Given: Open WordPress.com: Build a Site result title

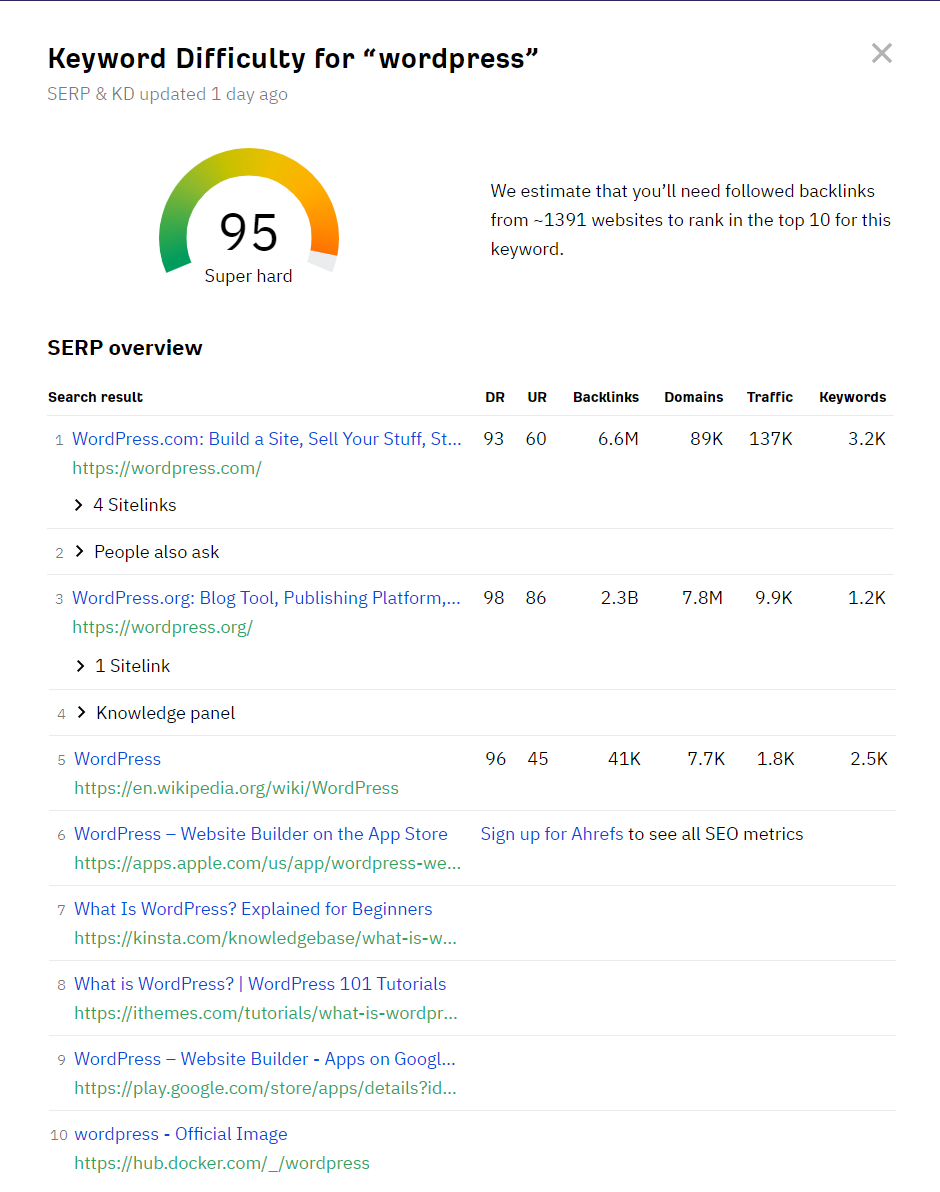Looking at the screenshot, I should (266, 439).
